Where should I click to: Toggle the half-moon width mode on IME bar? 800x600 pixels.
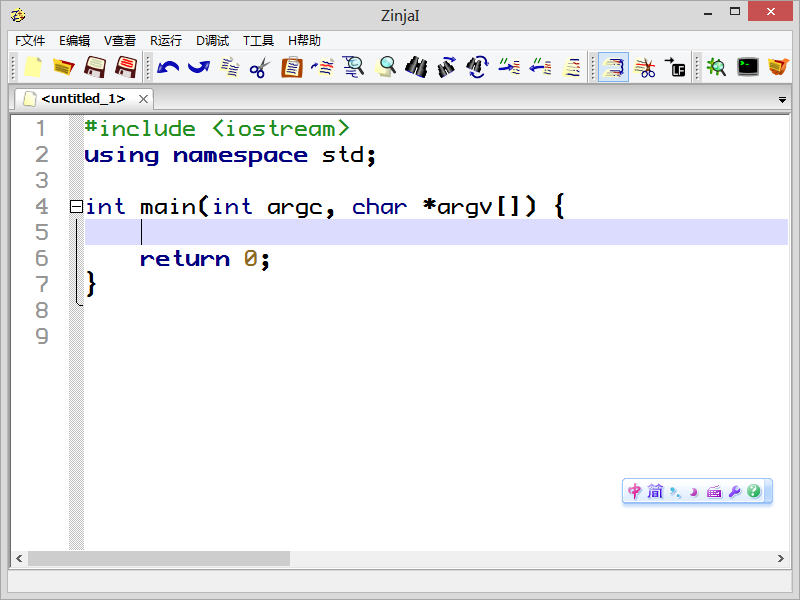(694, 492)
